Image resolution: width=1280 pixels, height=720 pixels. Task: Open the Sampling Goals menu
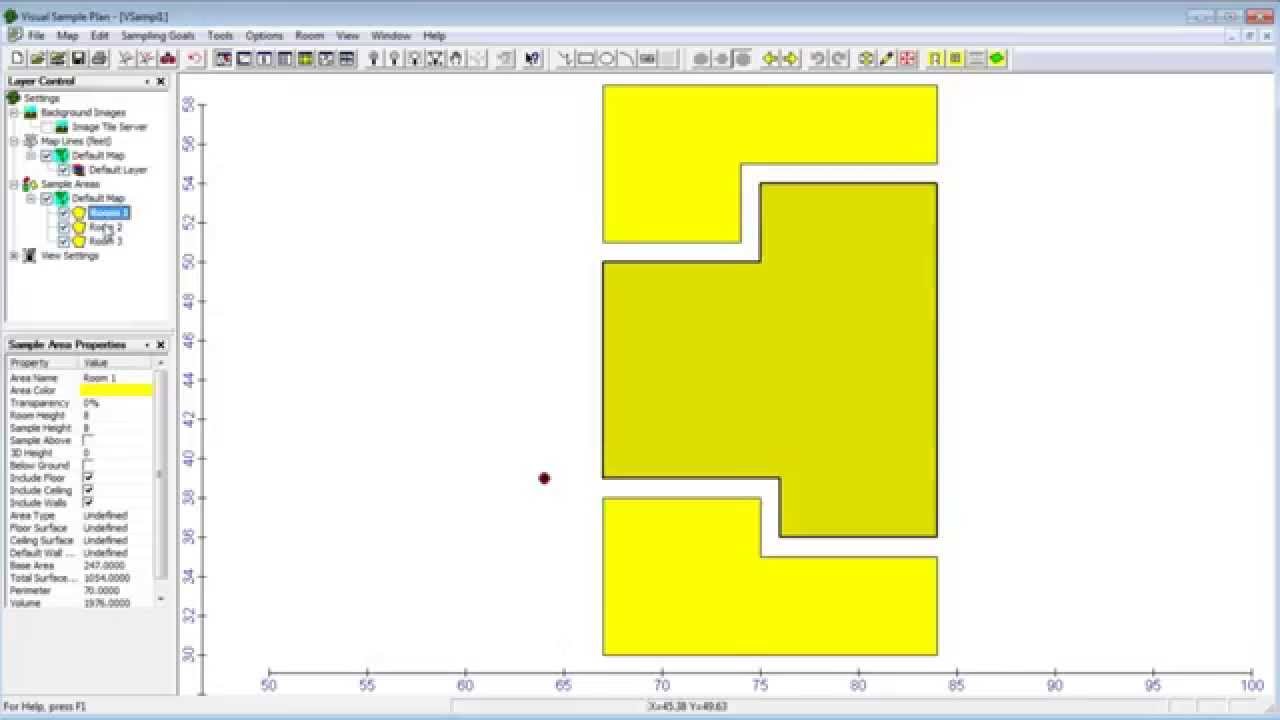(158, 36)
